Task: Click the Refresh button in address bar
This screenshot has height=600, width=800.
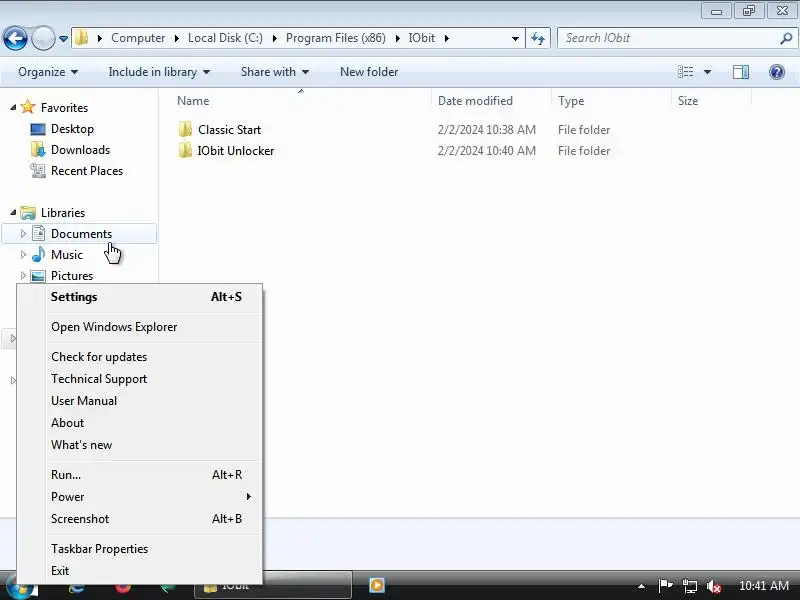Action: point(538,38)
